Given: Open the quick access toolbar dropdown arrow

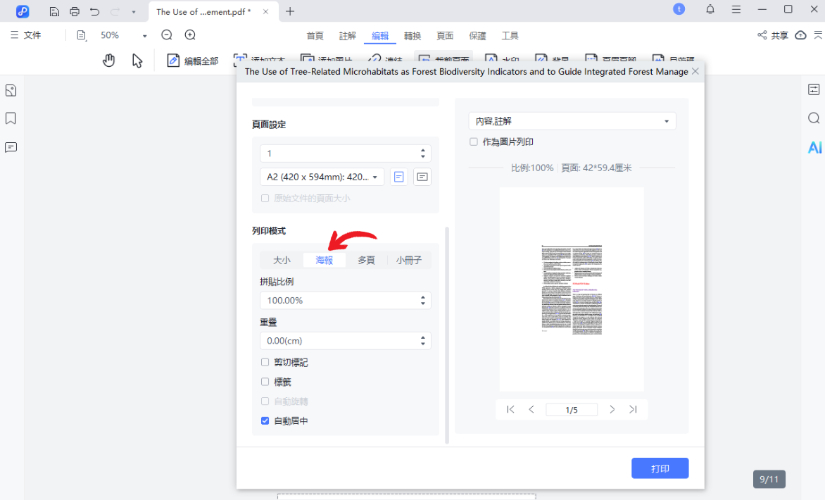Looking at the screenshot, I should (x=134, y=12).
